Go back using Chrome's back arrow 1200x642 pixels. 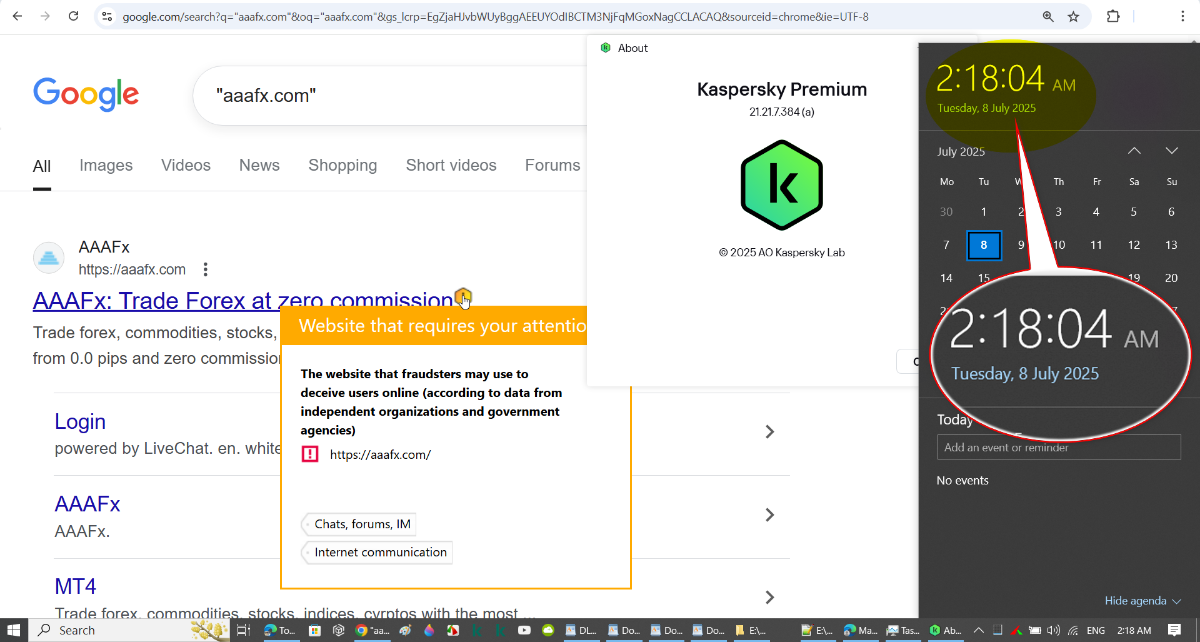pos(17,16)
